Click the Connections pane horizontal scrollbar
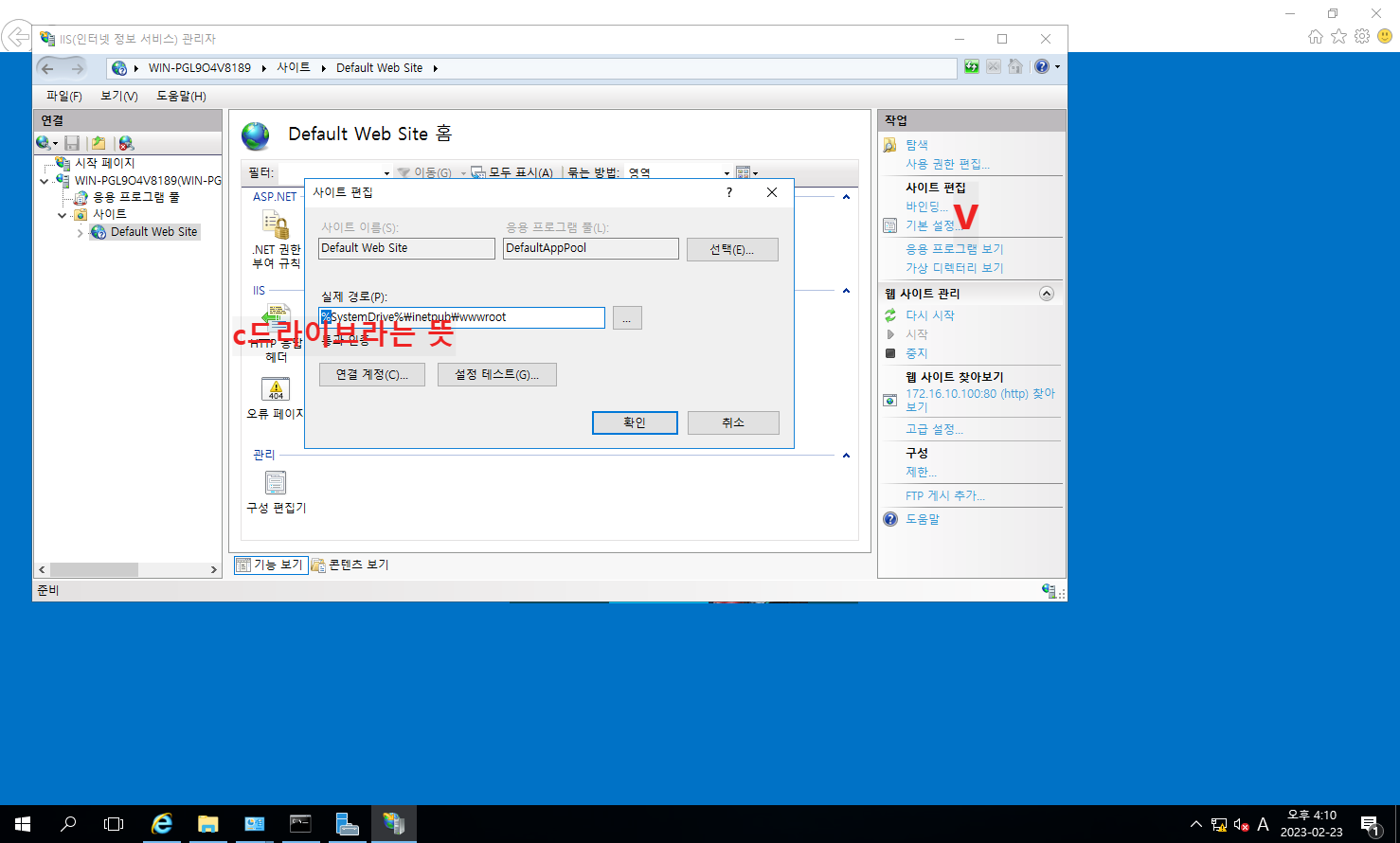The width and height of the screenshot is (1400, 843). point(128,569)
